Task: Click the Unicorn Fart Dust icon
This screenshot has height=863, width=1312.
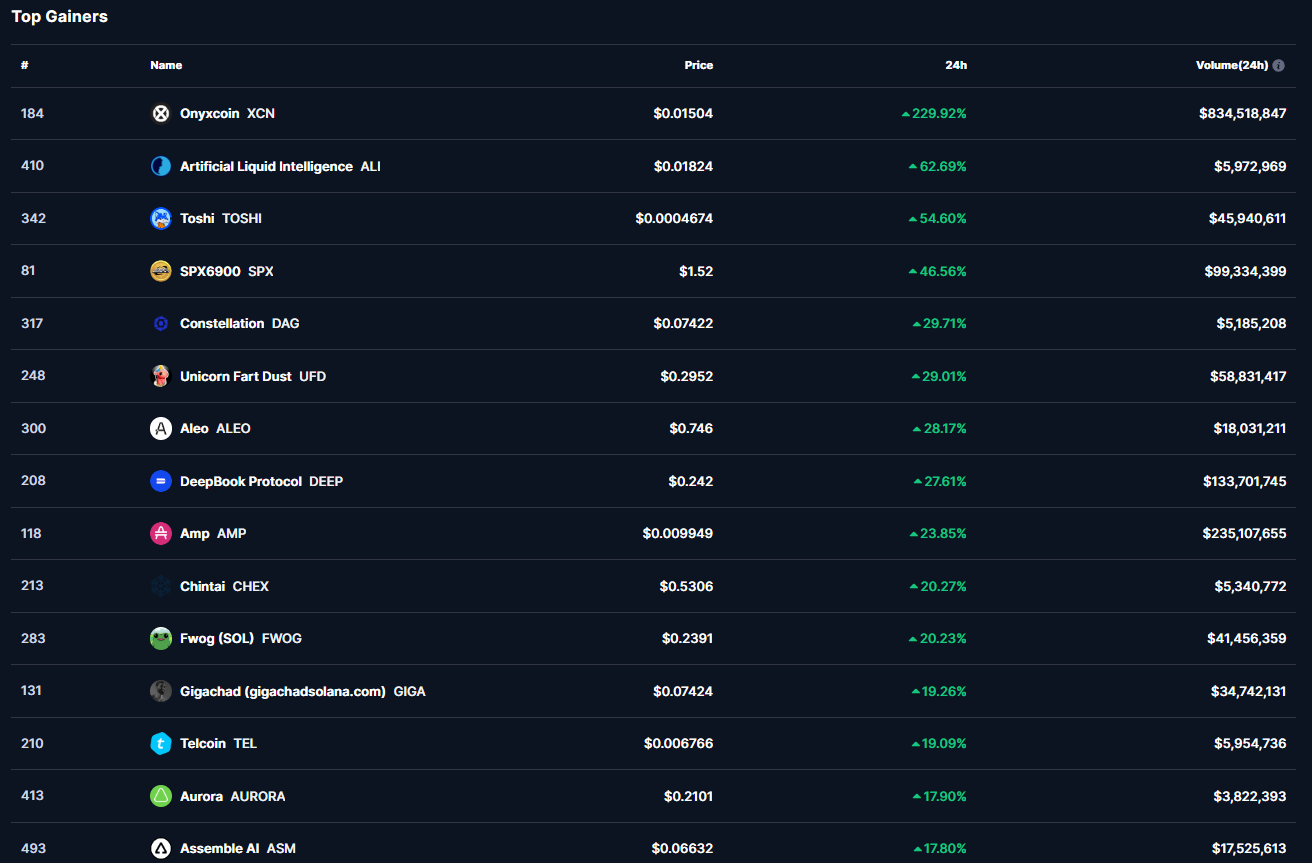Action: tap(160, 376)
